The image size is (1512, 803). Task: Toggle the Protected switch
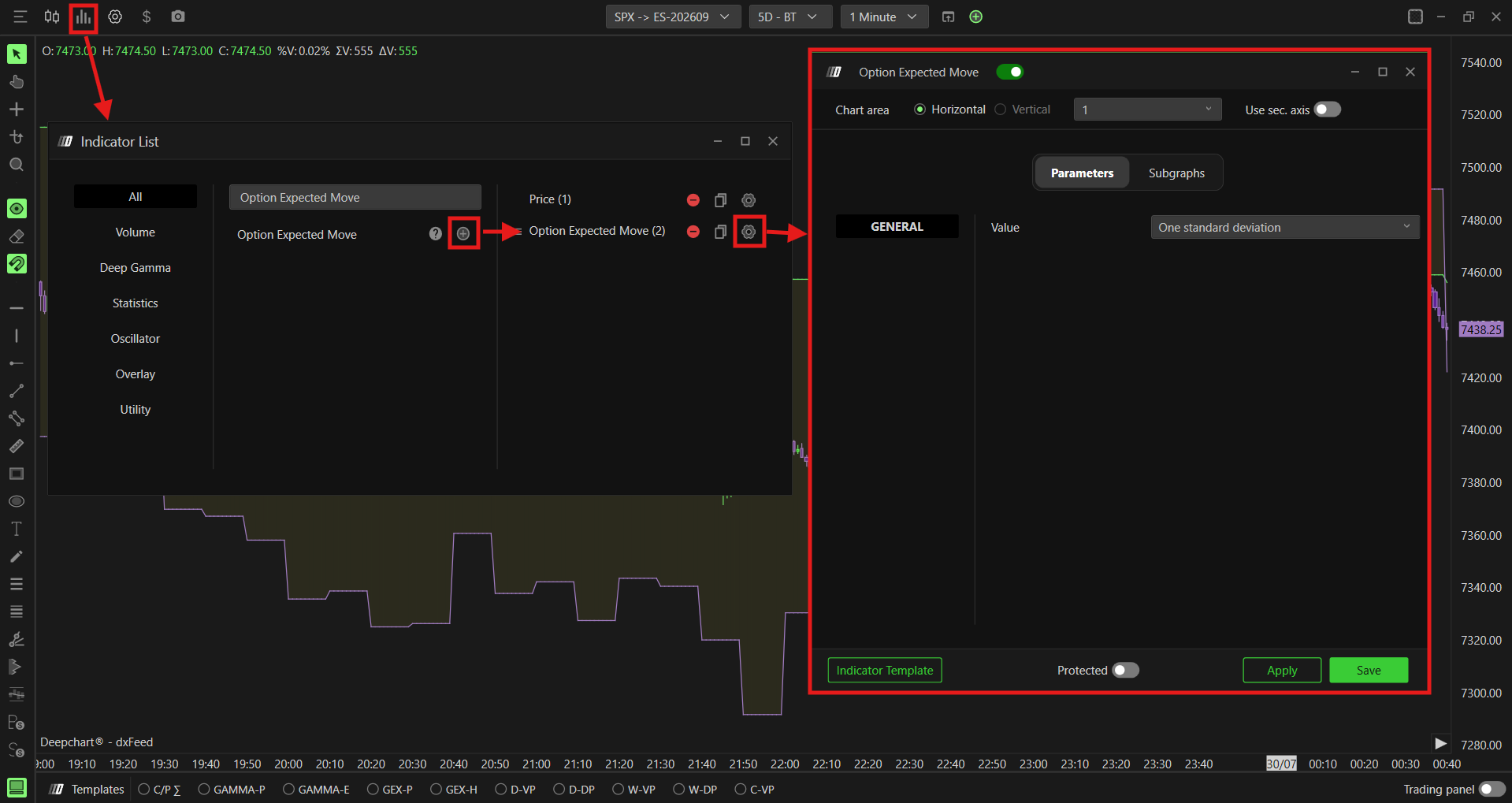pyautogui.click(x=1125, y=670)
